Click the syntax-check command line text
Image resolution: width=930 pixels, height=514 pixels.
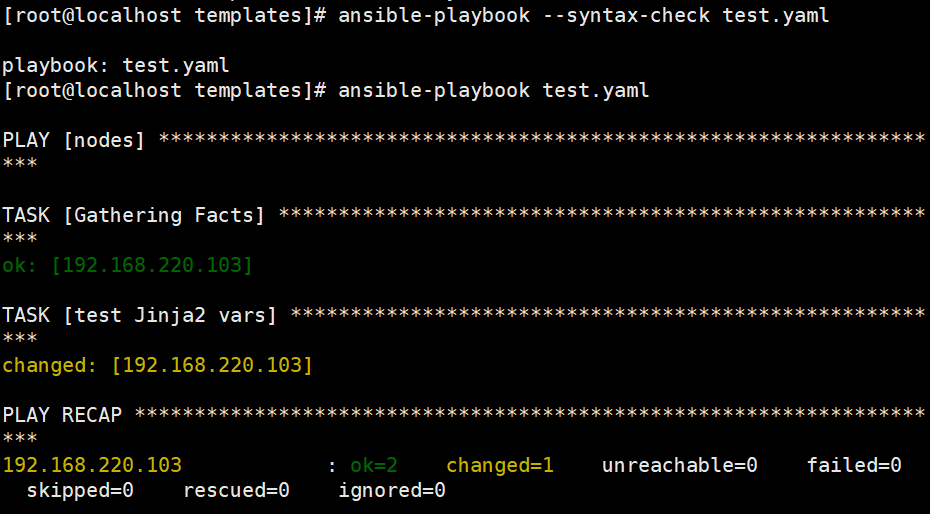(584, 15)
